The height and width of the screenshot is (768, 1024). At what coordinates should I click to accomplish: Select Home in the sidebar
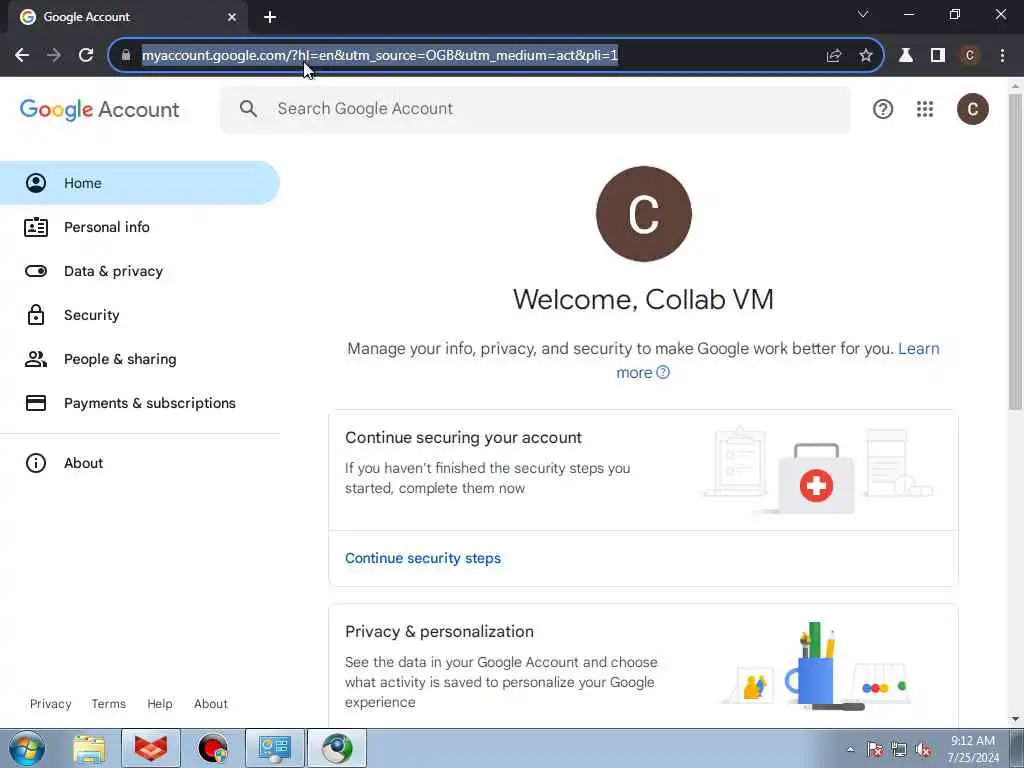(x=140, y=183)
